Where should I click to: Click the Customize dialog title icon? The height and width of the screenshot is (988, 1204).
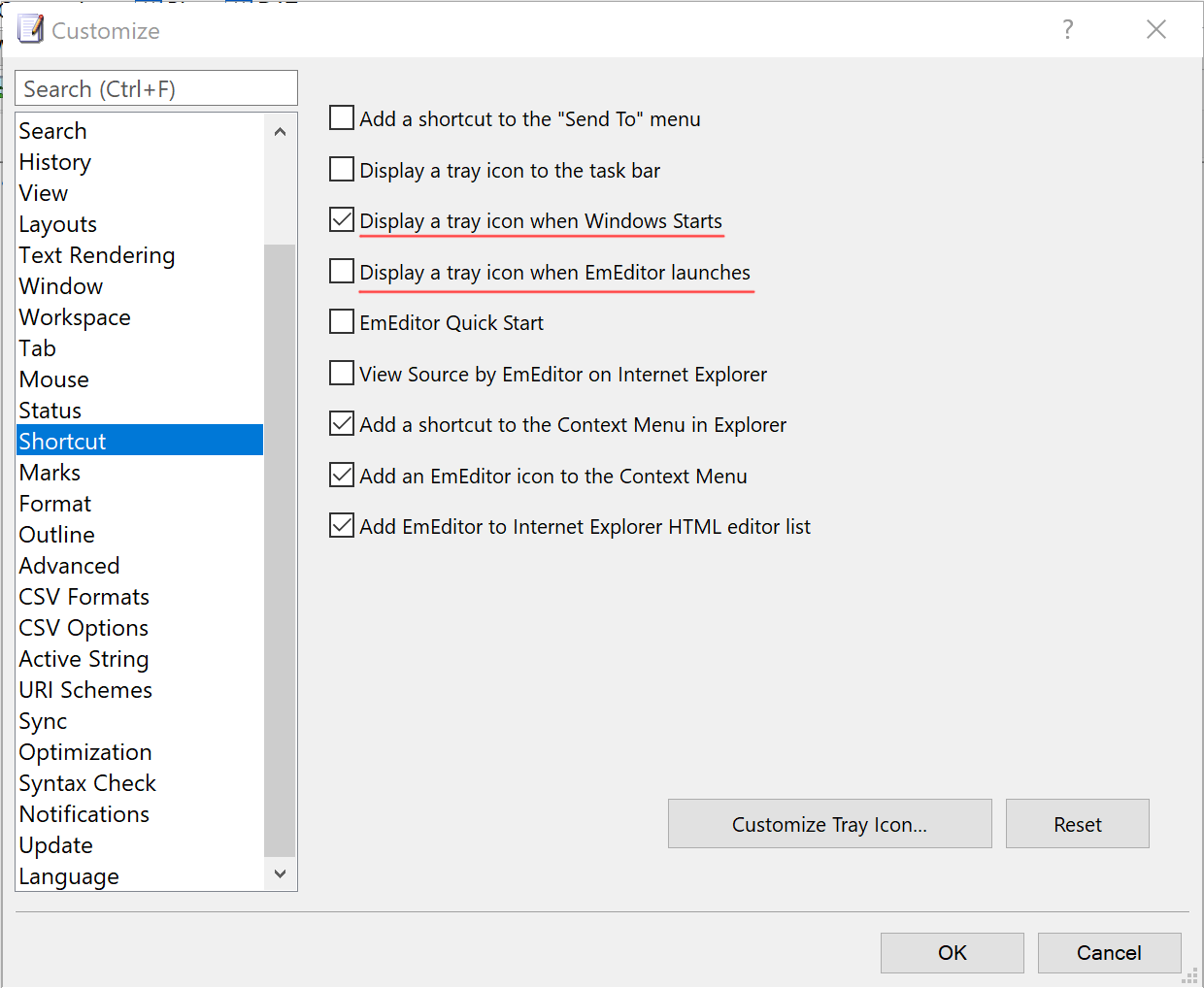point(30,29)
